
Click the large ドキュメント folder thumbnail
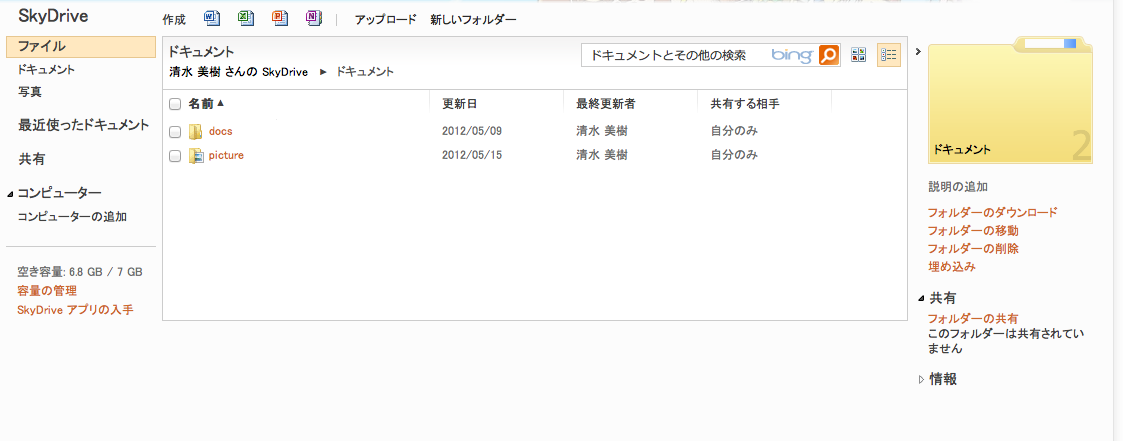pyautogui.click(x=1011, y=102)
